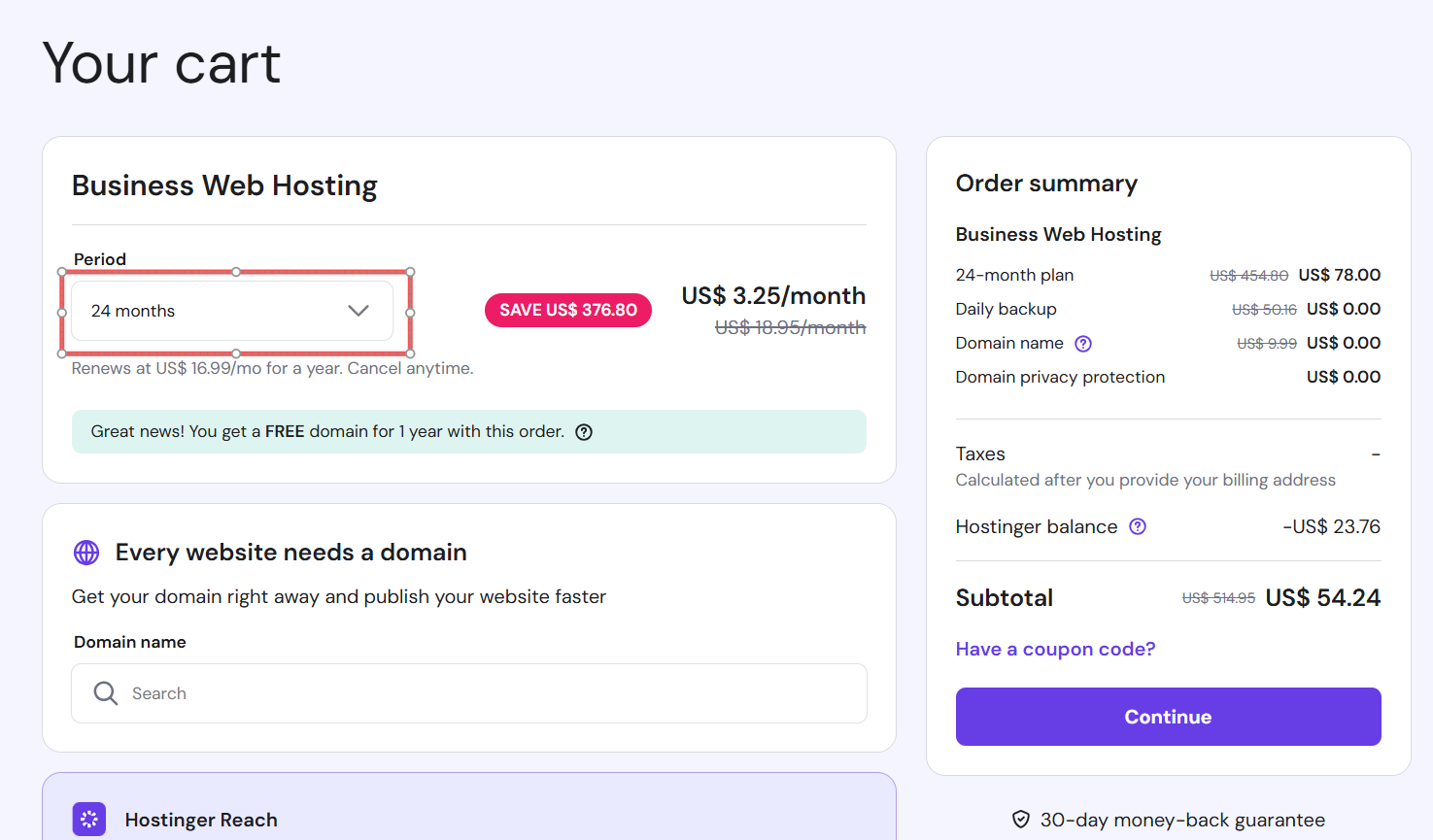The height and width of the screenshot is (840, 1433).
Task: Click the globe icon near domain heading
Action: [86, 553]
